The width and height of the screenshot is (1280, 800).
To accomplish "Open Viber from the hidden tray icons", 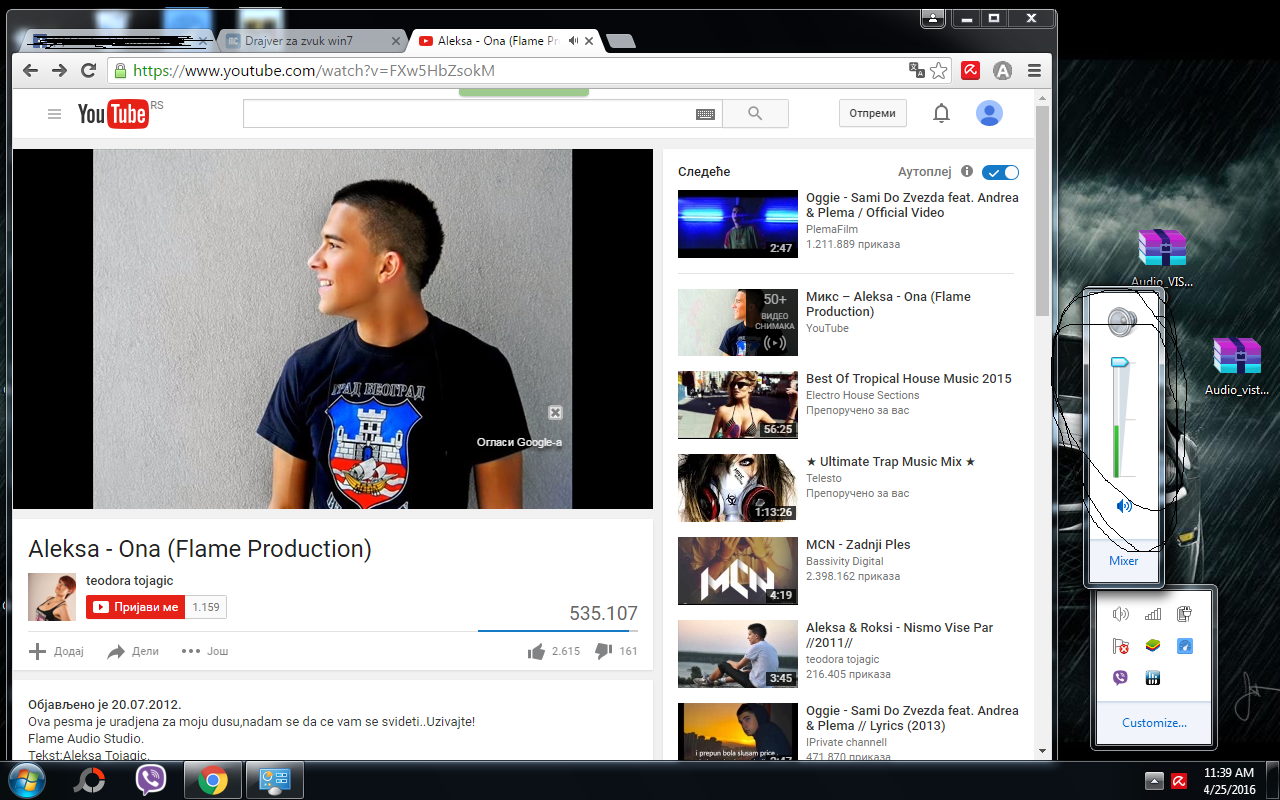I will pos(1120,677).
